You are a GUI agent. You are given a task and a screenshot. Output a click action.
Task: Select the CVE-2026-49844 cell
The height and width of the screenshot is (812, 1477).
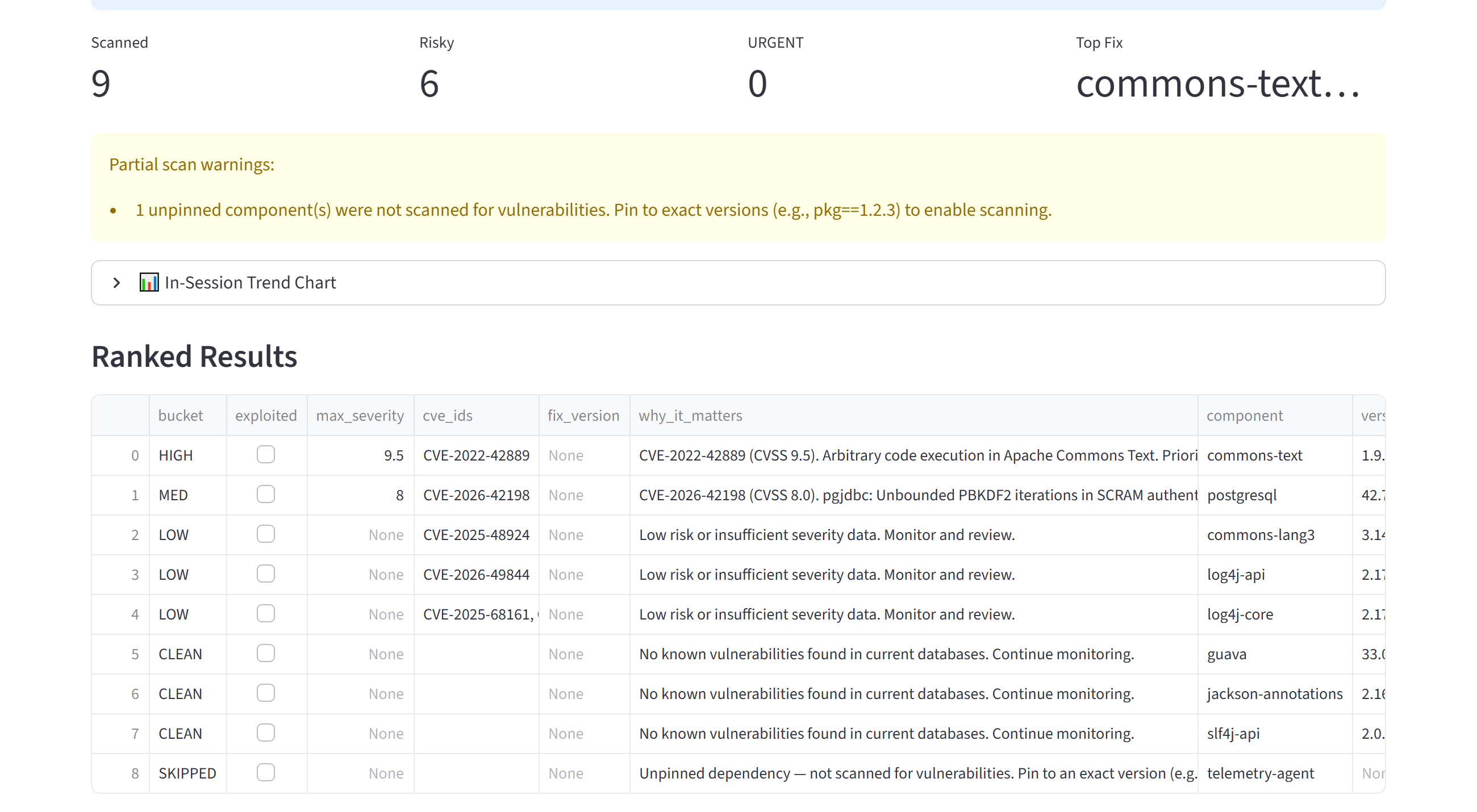[476, 575]
